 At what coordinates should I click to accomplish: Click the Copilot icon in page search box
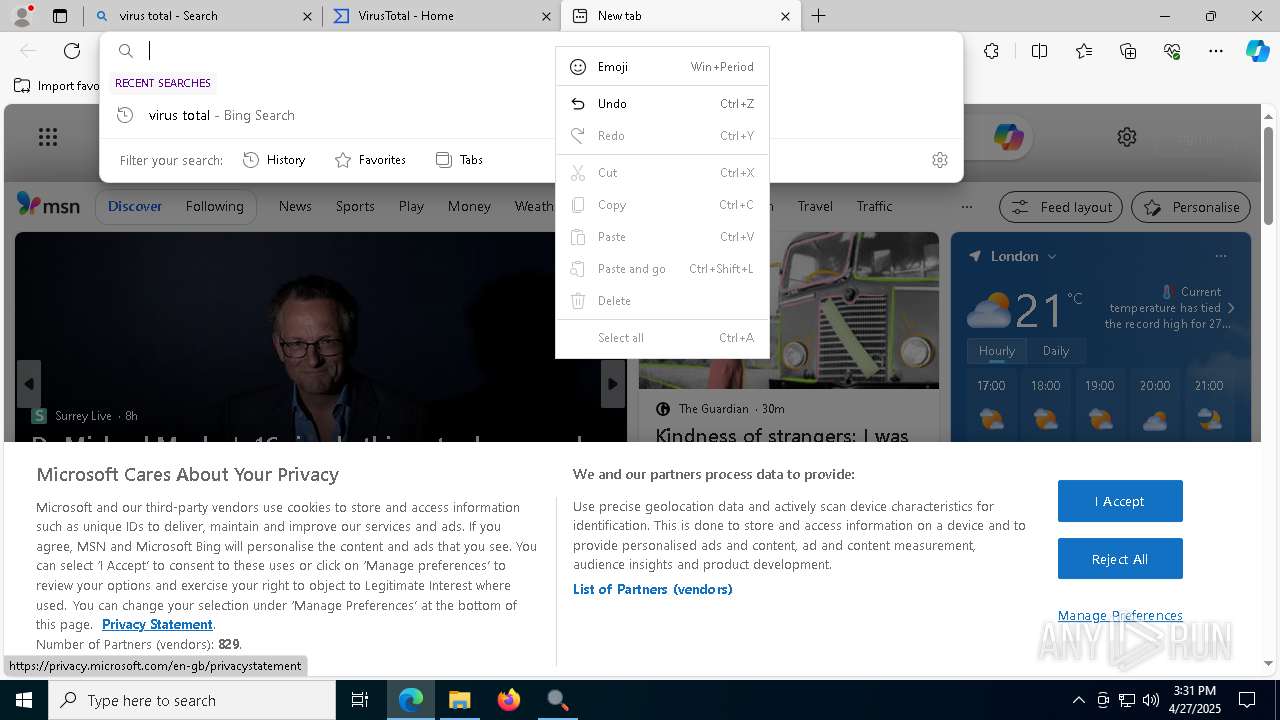tap(1008, 137)
